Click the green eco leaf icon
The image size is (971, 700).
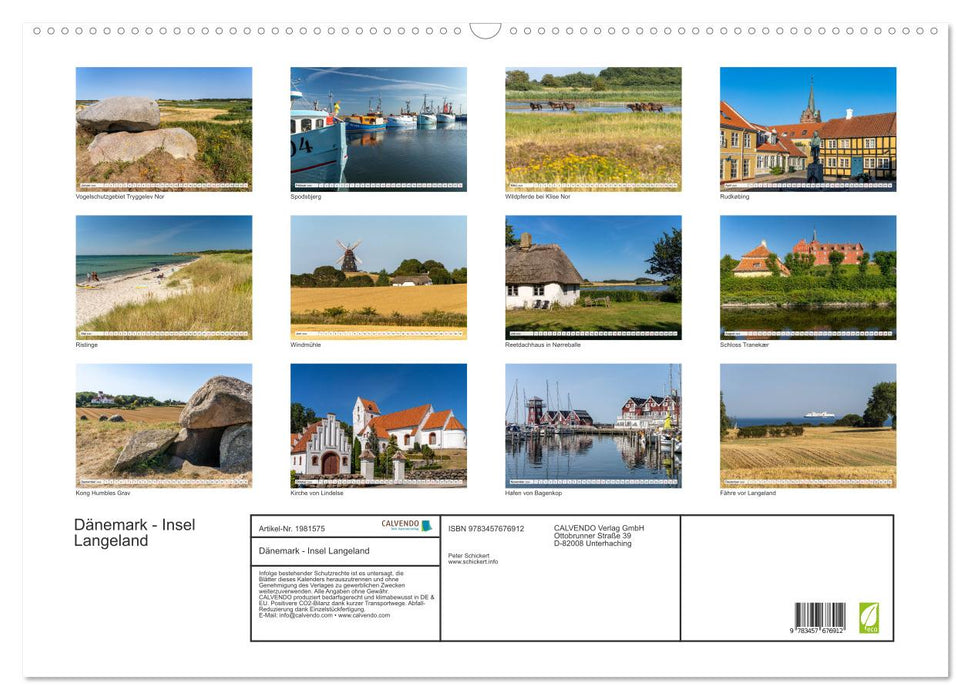868,618
